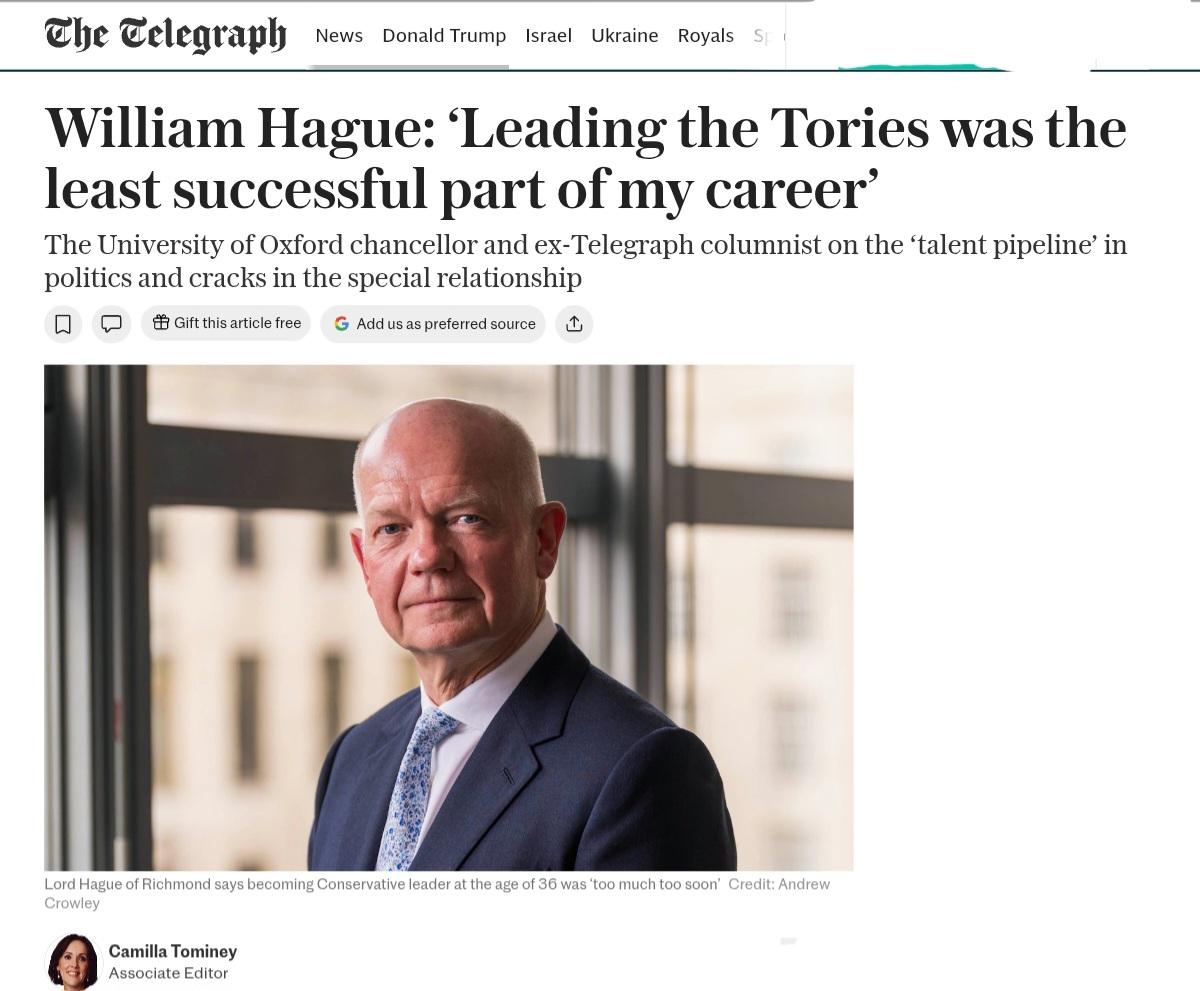1200x991 pixels.
Task: Add Telegraph as preferred Google source
Action: click(433, 324)
